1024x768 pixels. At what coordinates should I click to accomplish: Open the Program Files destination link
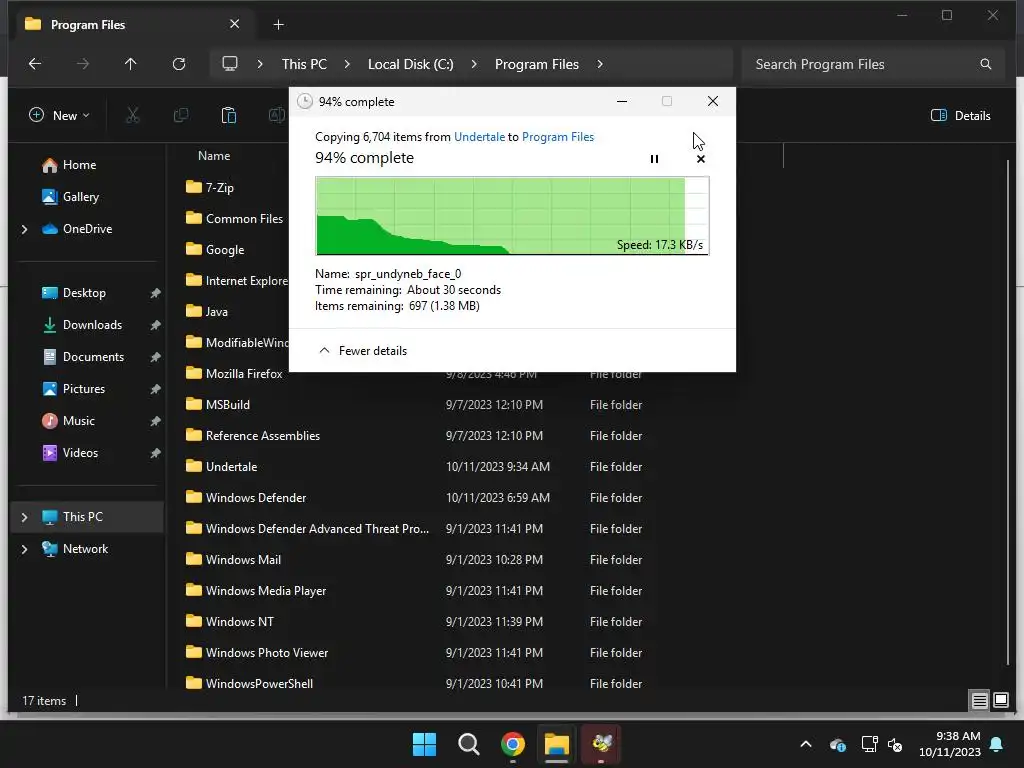pos(558,136)
